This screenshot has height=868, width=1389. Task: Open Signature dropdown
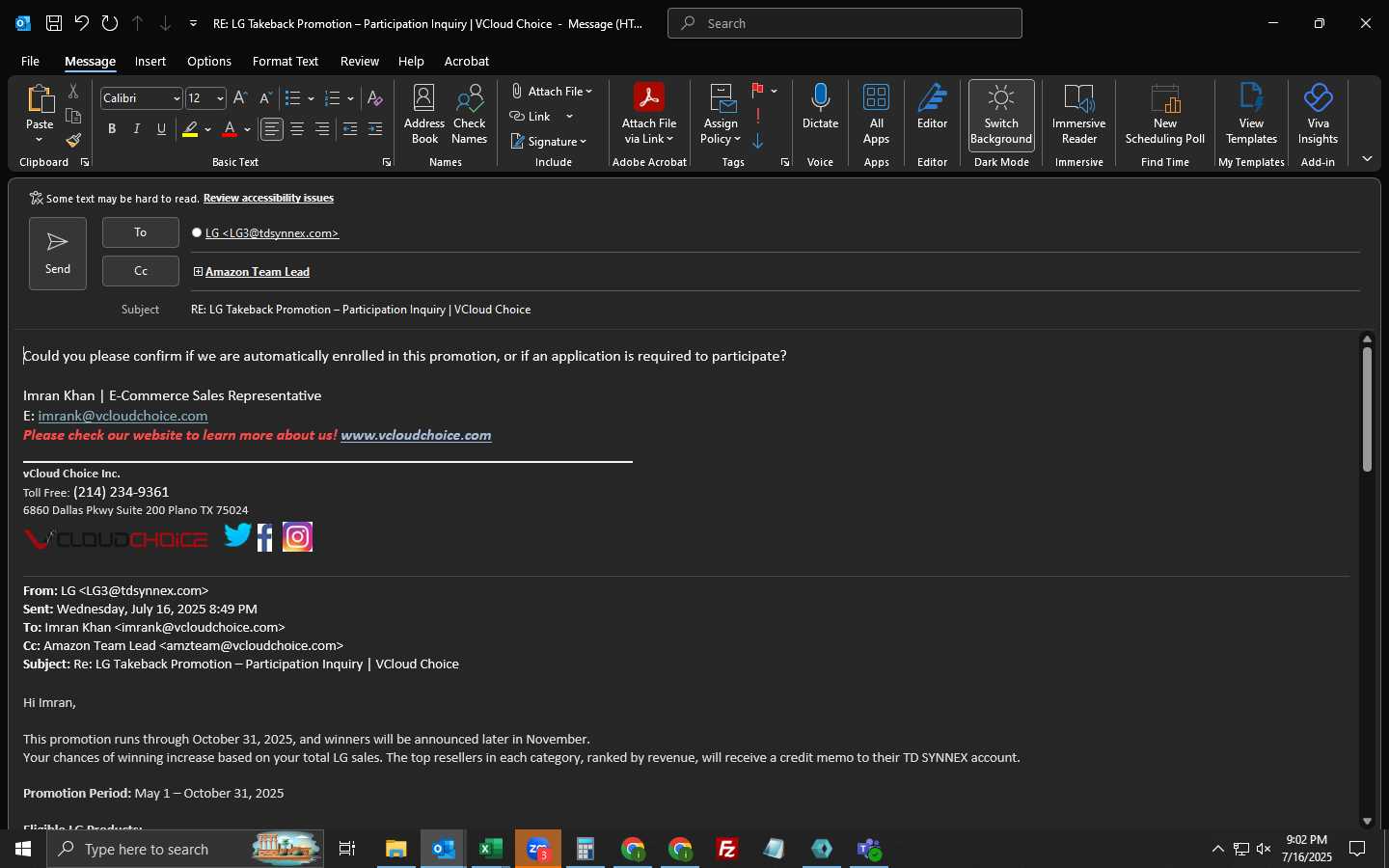549,141
